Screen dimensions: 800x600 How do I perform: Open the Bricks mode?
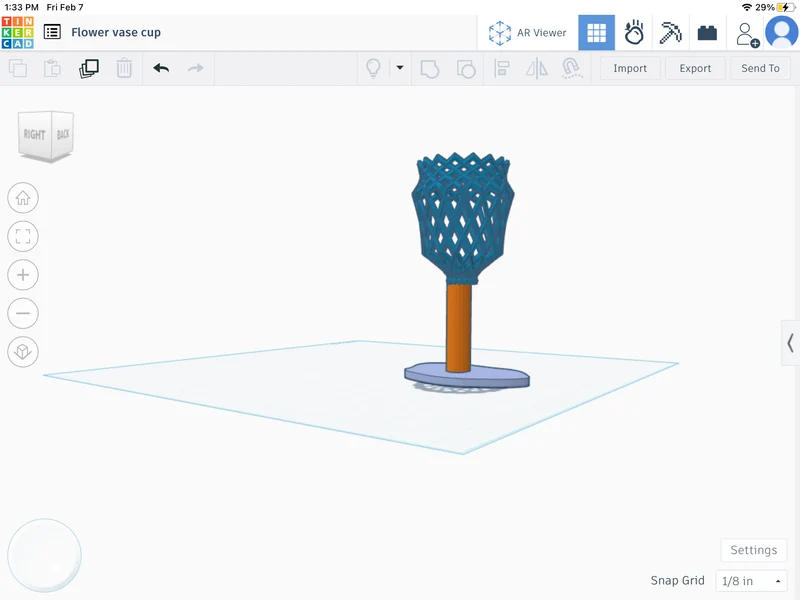[x=707, y=33]
